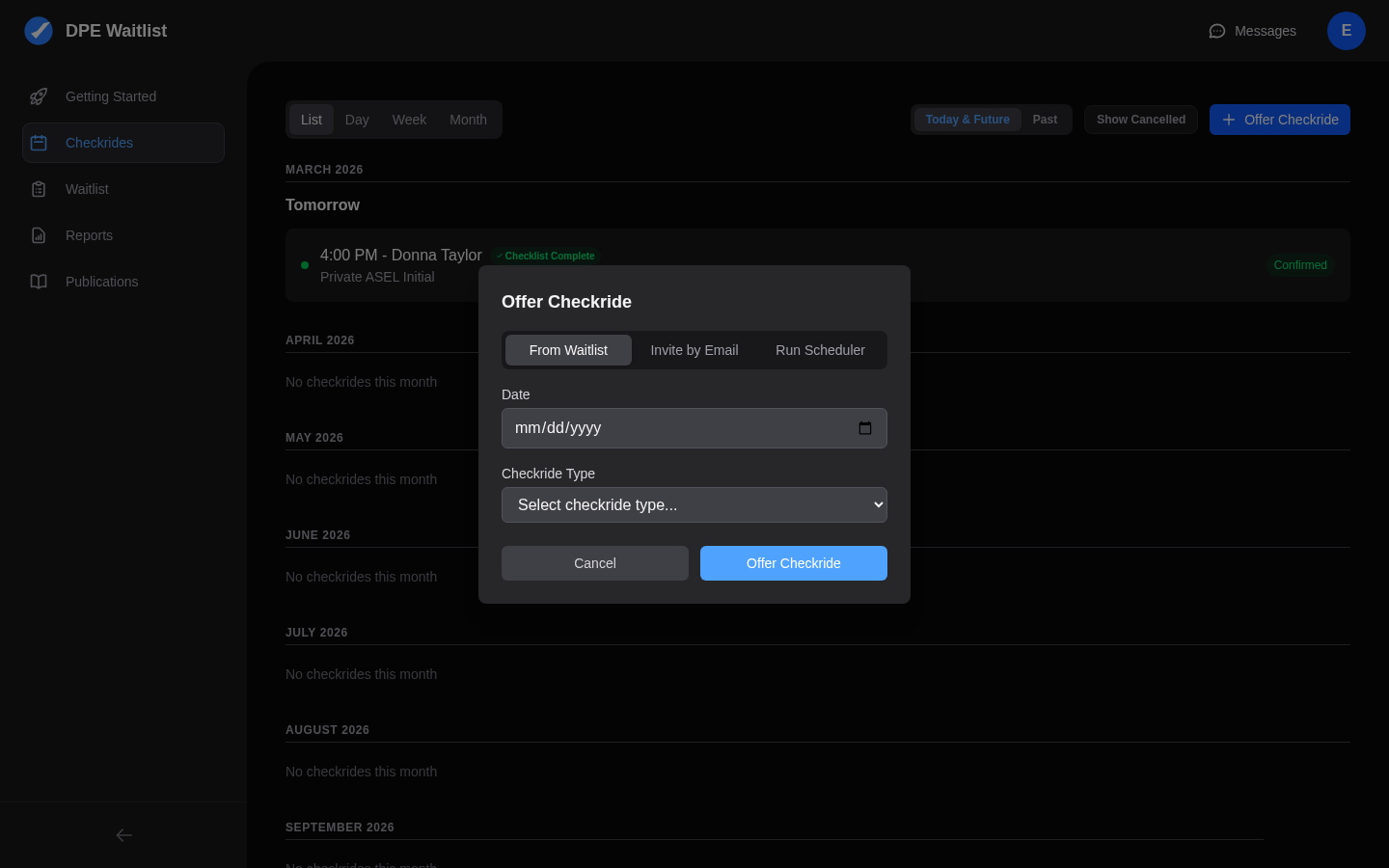Click the plus icon on Offer Checkride
This screenshot has width=1389, height=868.
click(x=1228, y=120)
